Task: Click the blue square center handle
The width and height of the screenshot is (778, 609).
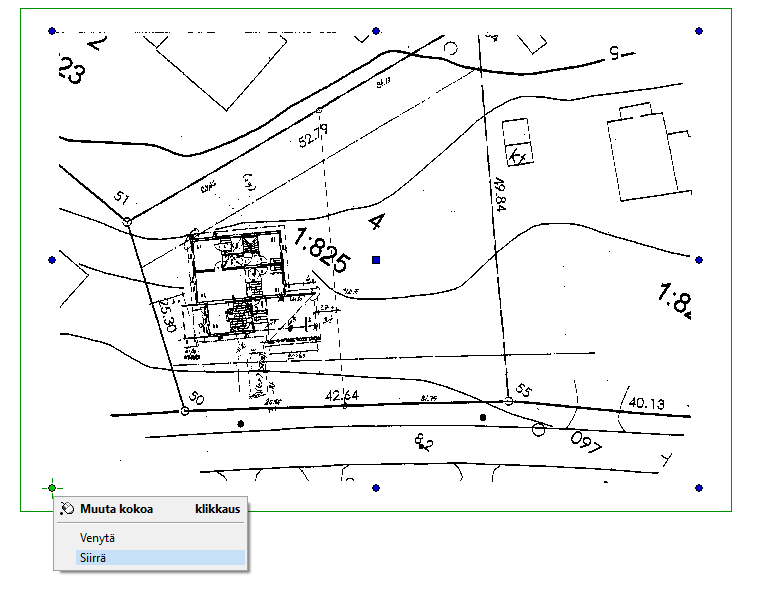Action: pyautogui.click(x=376, y=260)
